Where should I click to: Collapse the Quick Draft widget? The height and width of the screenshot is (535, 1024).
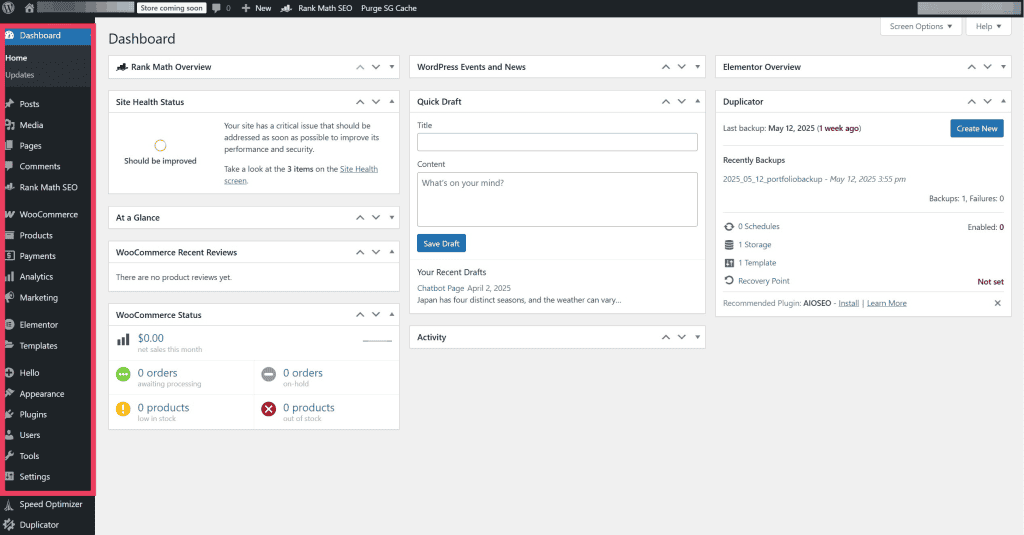[697, 101]
